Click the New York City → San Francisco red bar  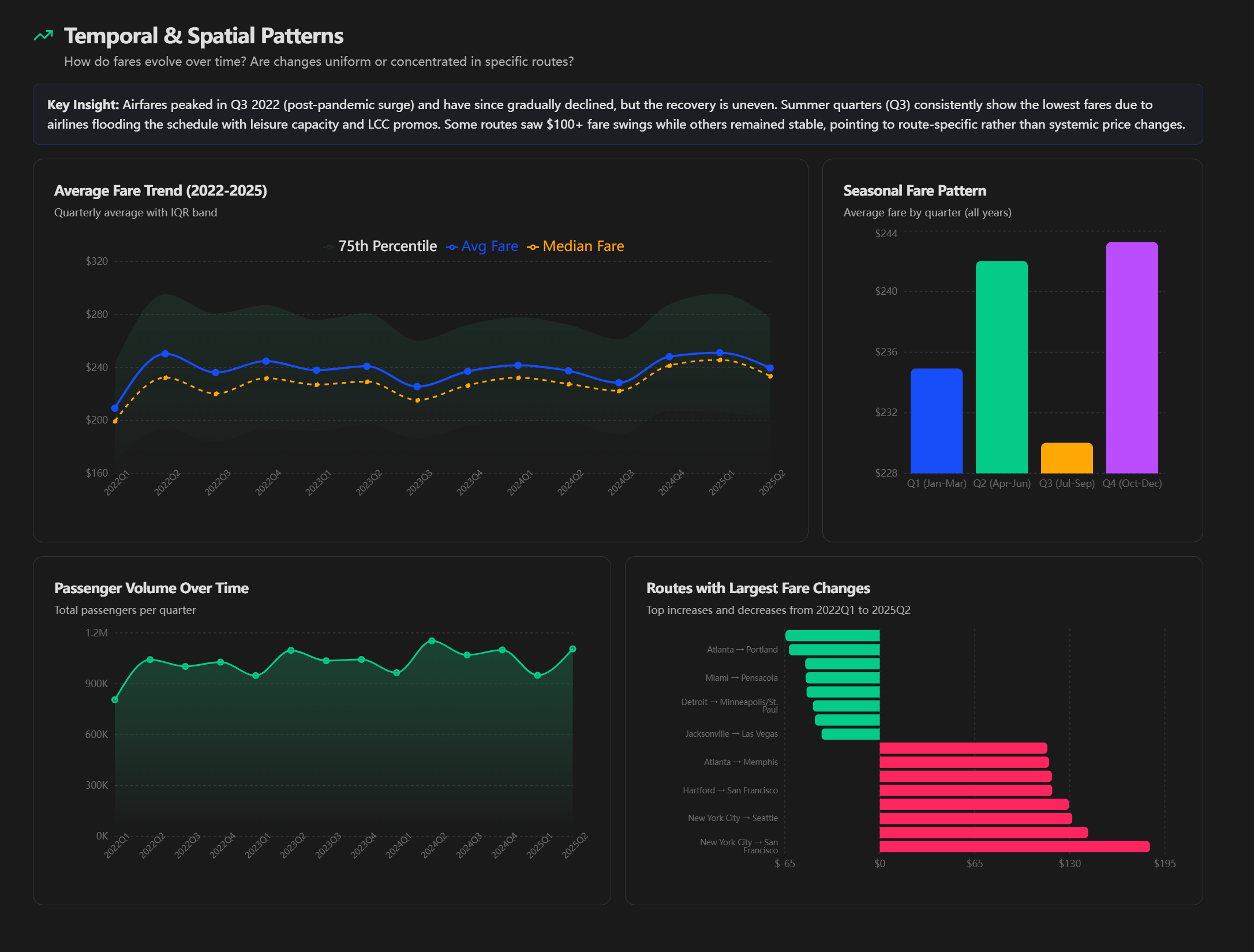click(x=1014, y=846)
